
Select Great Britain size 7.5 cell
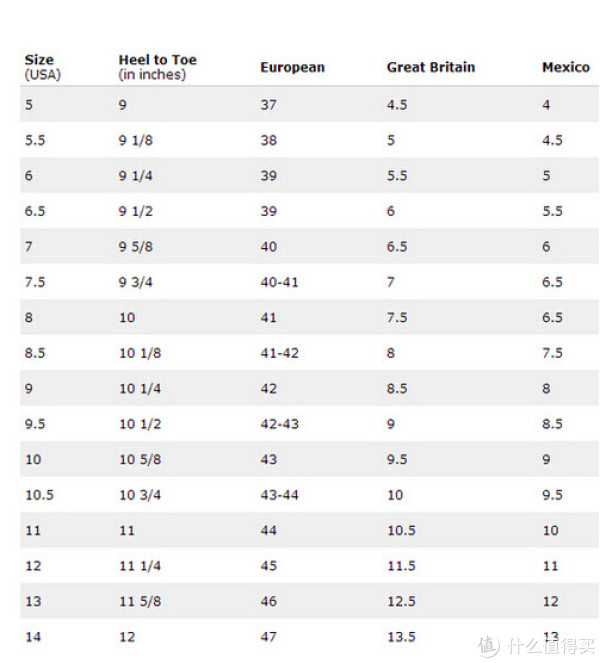click(397, 318)
